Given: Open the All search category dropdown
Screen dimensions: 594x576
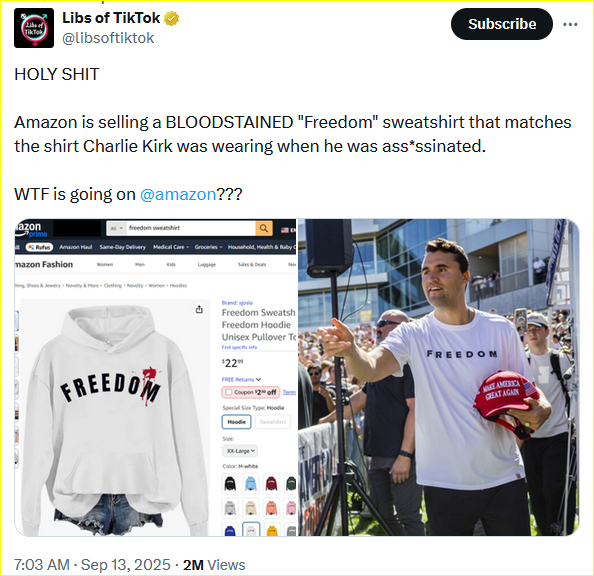Looking at the screenshot, I should [116, 229].
